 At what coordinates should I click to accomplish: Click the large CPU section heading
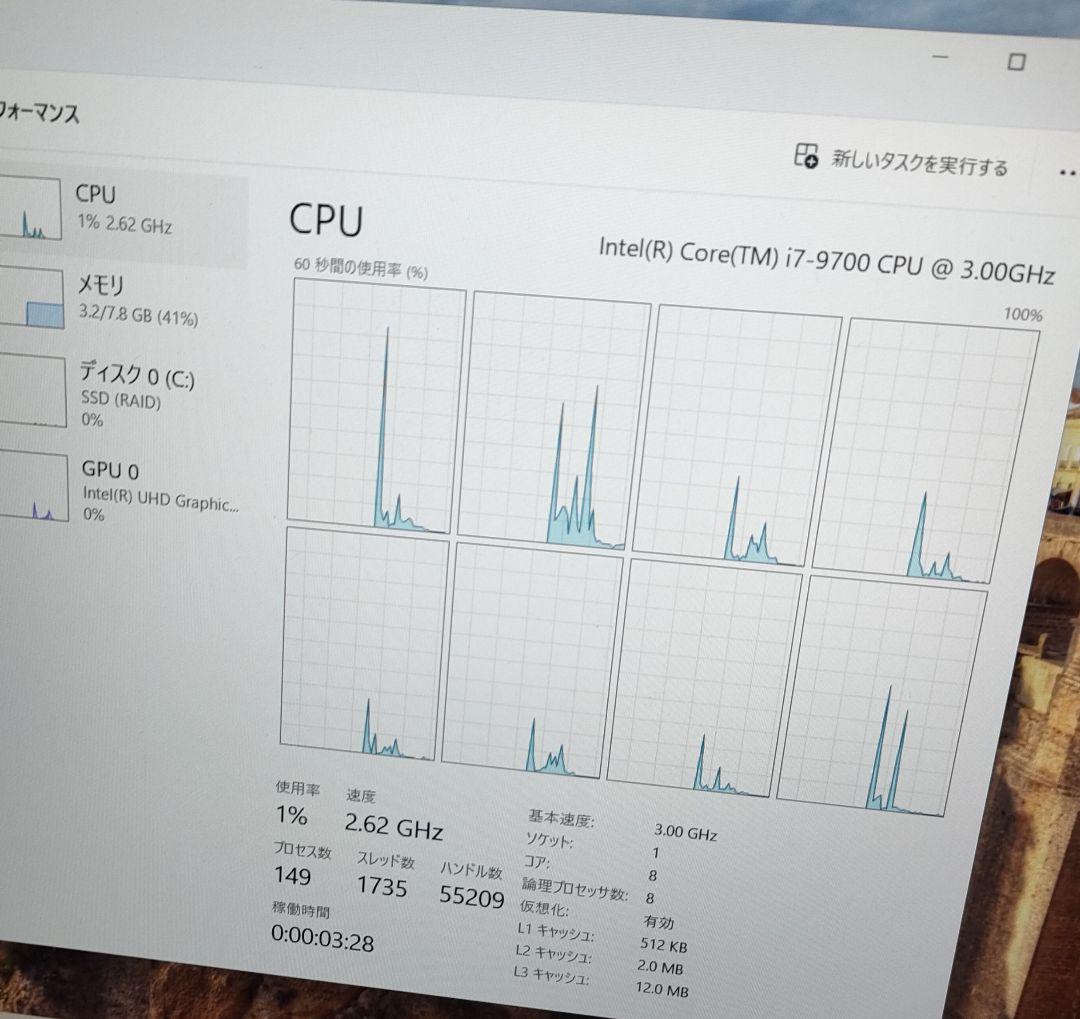pos(326,220)
